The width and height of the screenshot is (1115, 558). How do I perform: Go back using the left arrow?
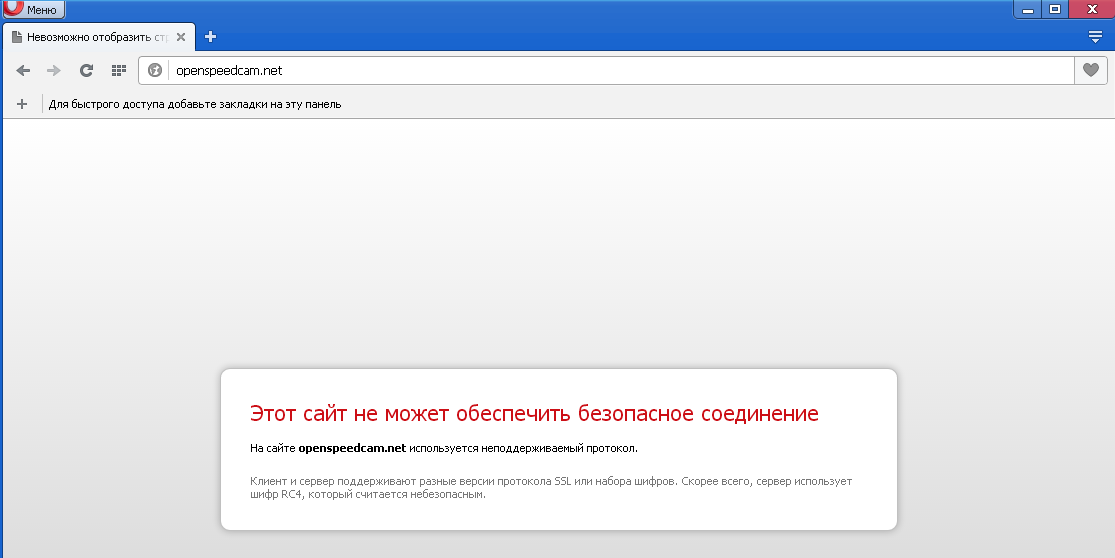24,70
